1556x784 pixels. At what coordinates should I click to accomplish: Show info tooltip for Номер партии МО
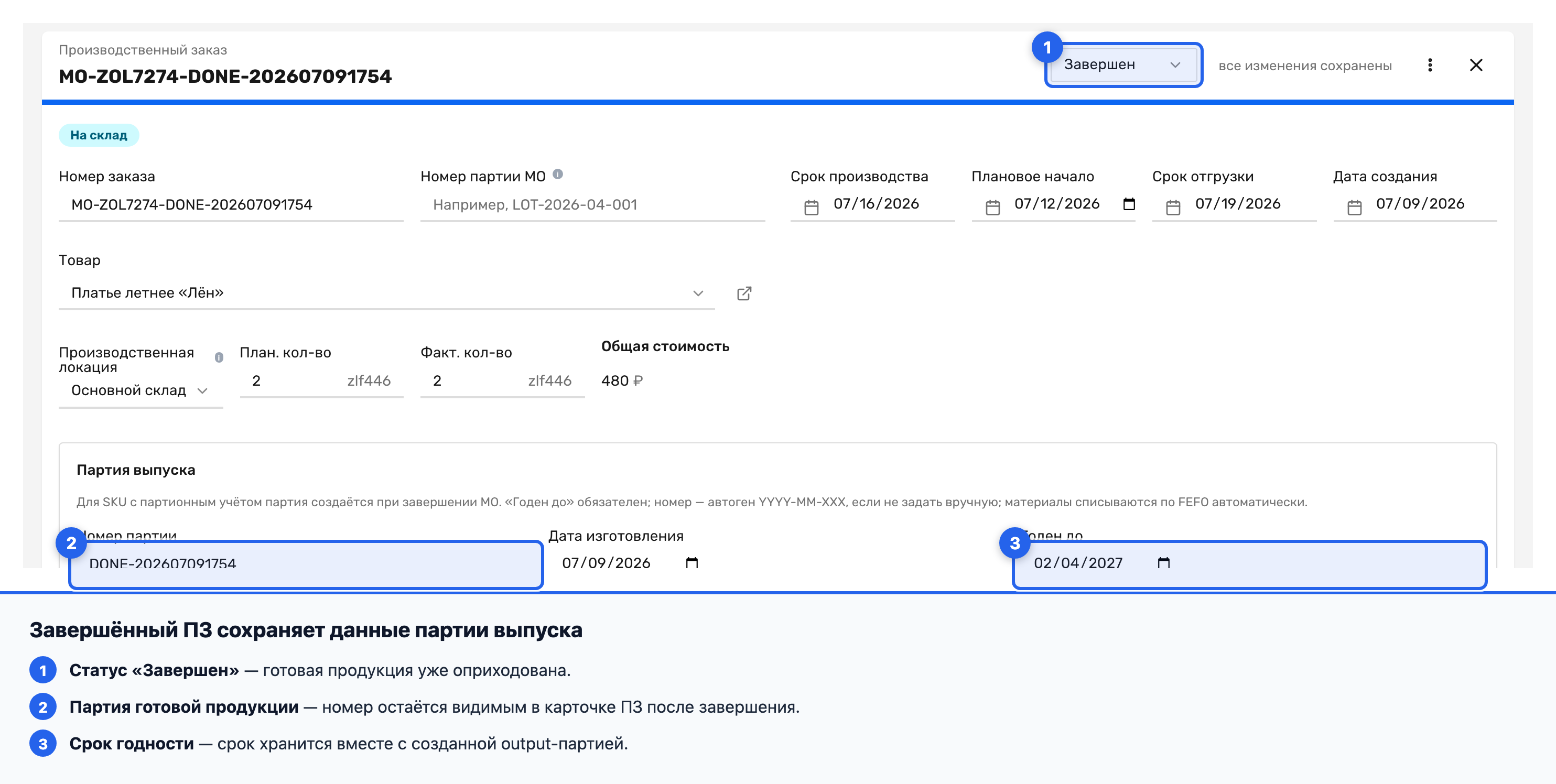[x=557, y=175]
